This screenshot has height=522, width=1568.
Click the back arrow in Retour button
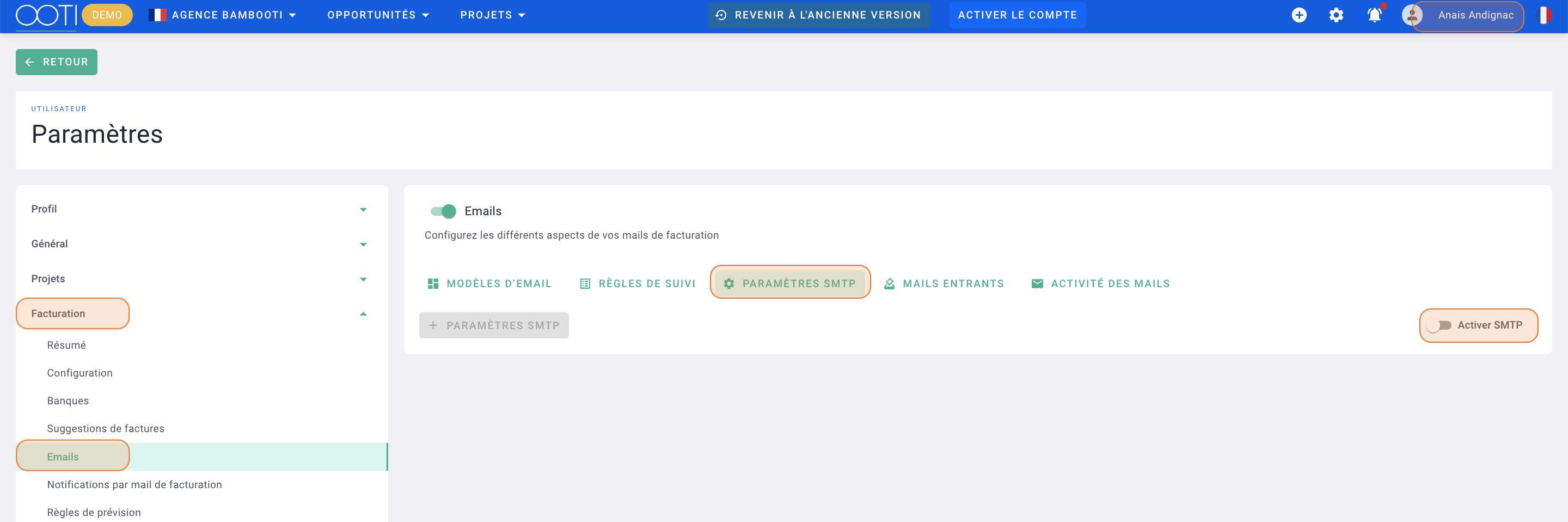[x=29, y=62]
